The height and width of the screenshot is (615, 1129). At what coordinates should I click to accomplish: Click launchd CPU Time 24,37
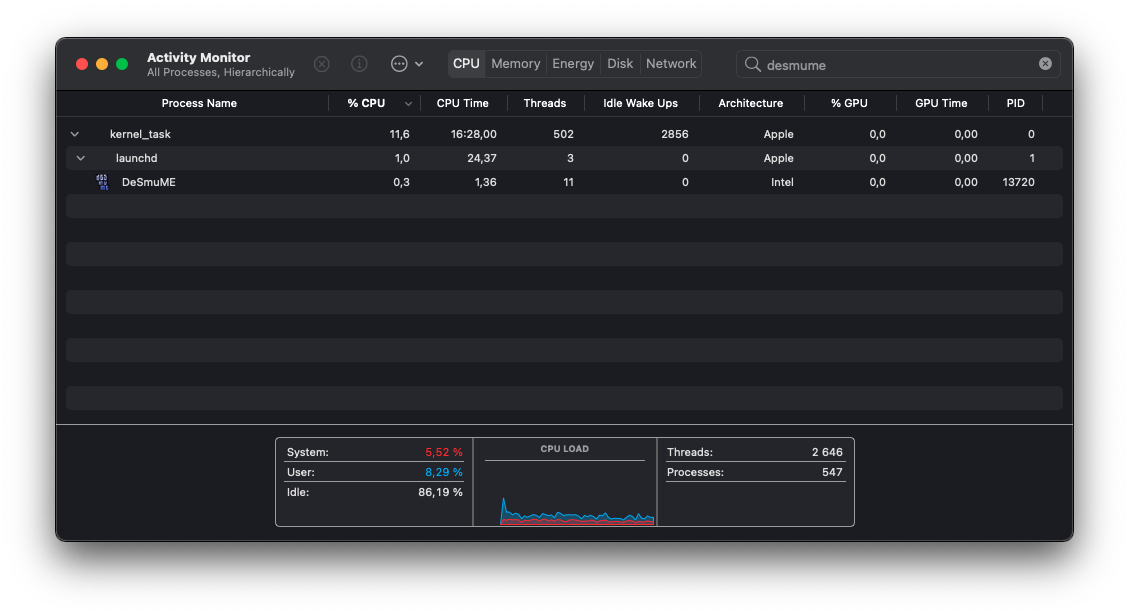(482, 158)
